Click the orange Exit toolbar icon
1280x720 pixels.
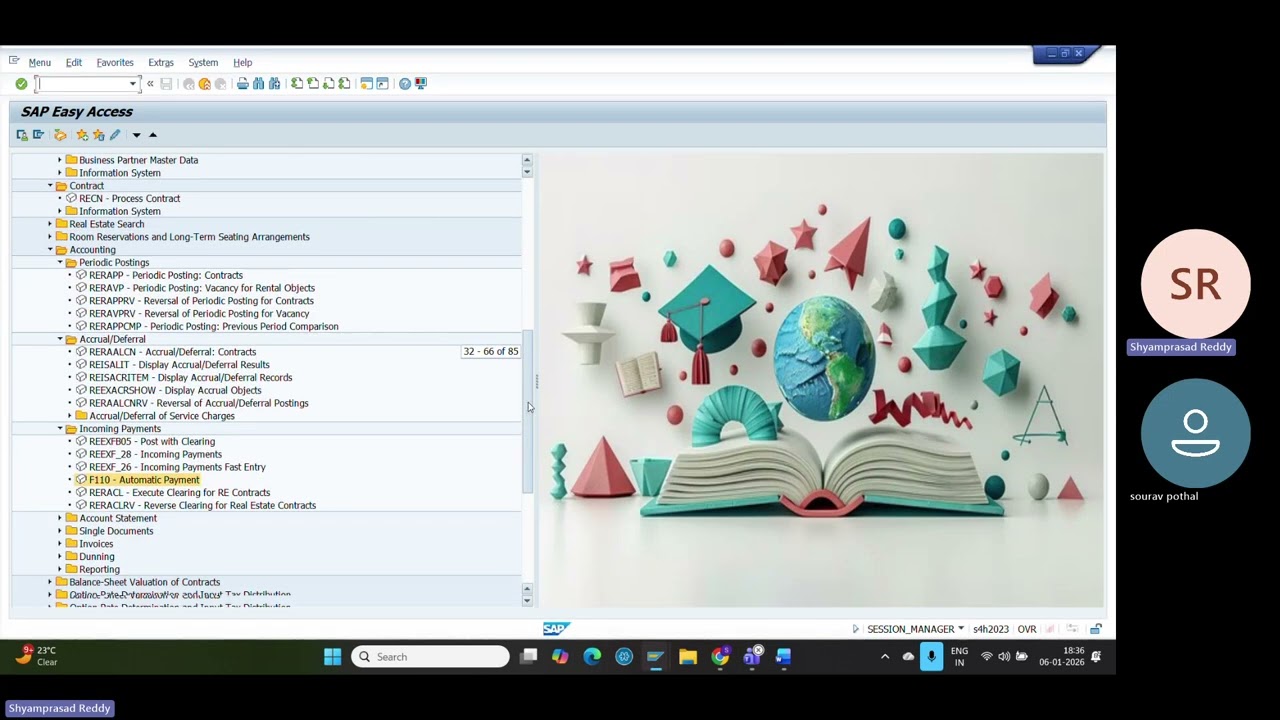tap(205, 84)
